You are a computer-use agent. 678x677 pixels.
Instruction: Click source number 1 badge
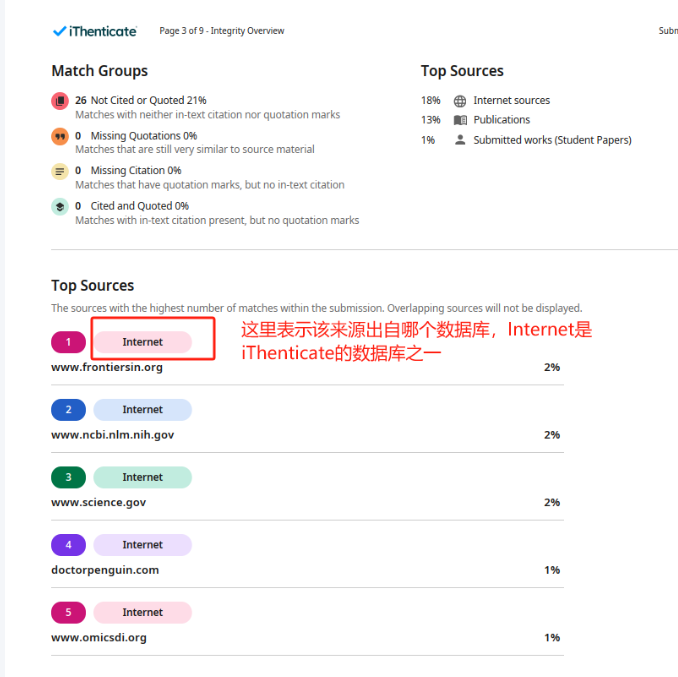pyautogui.click(x=68, y=342)
